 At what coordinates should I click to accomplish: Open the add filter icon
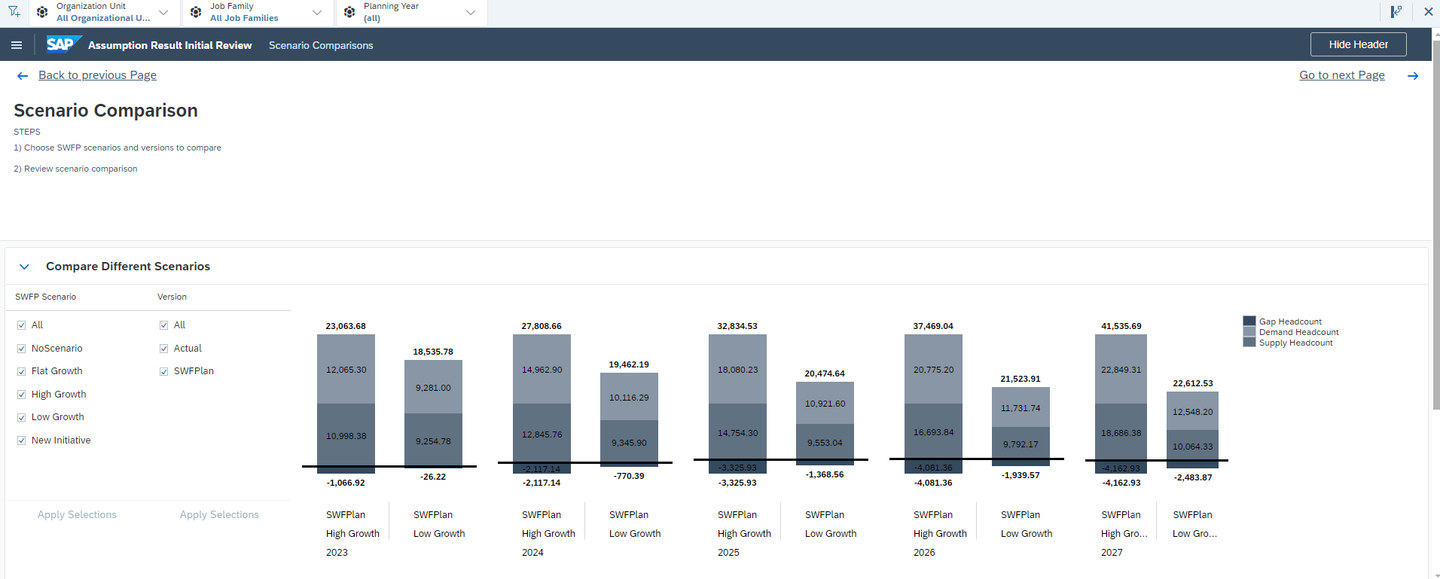(x=14, y=12)
